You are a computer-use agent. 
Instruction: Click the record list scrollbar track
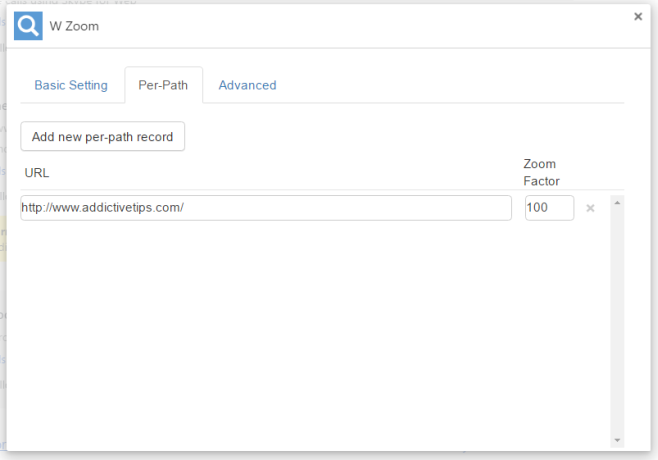point(617,321)
